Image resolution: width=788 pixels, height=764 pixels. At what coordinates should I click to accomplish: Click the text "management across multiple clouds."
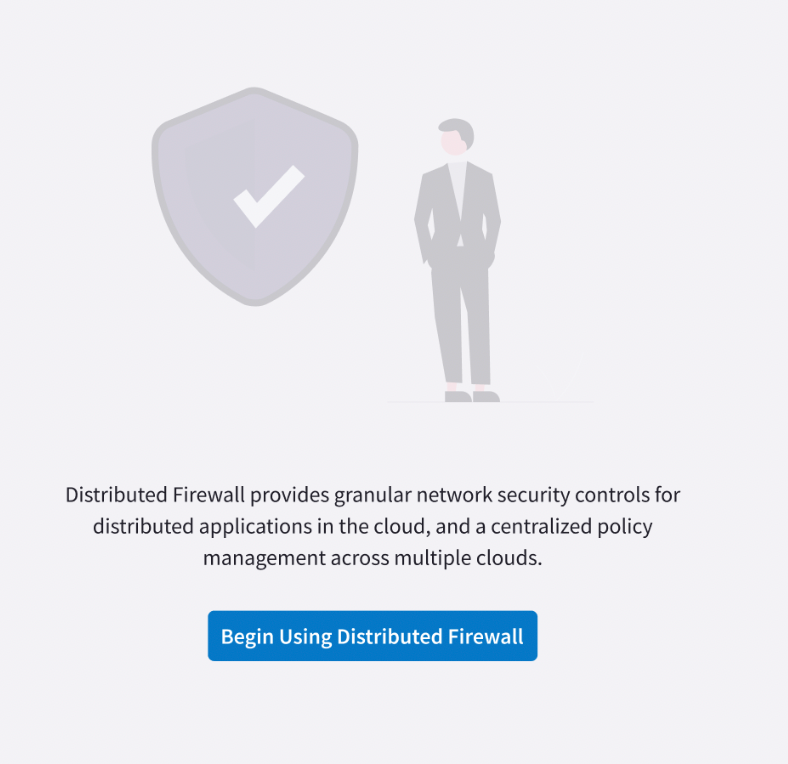pyautogui.click(x=372, y=558)
